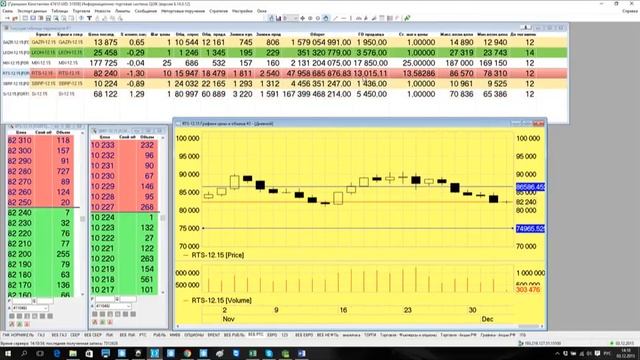Open the Торговля menu
The image size is (640, 360).
[81, 11]
